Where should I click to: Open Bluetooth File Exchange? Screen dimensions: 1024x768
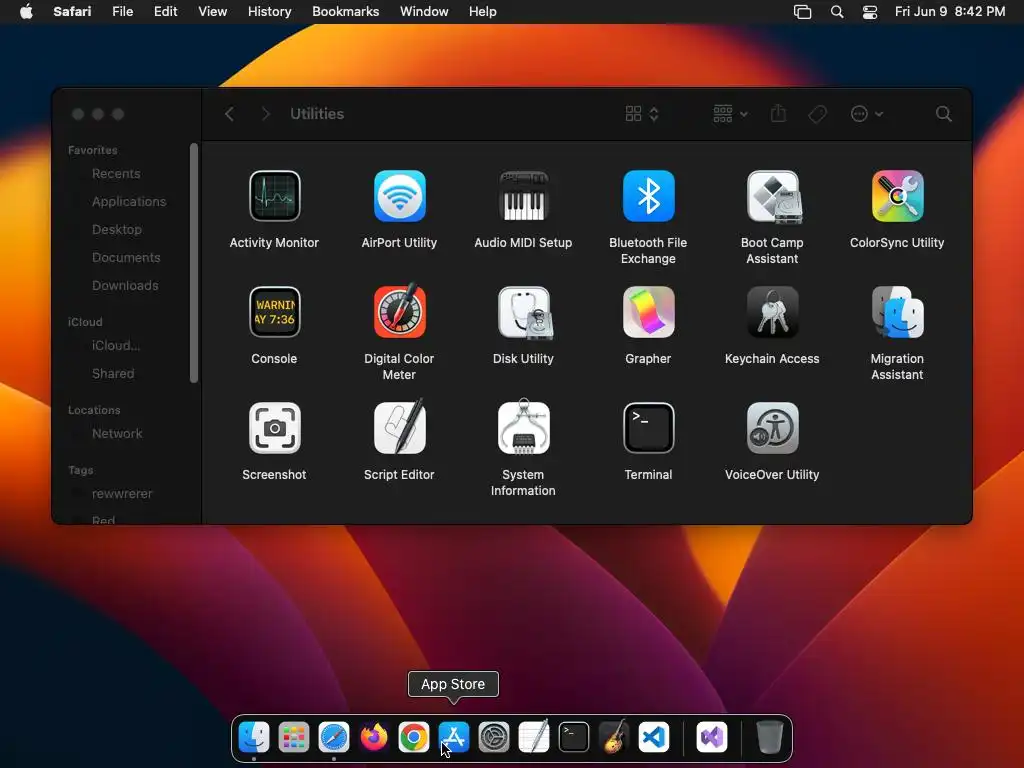648,197
